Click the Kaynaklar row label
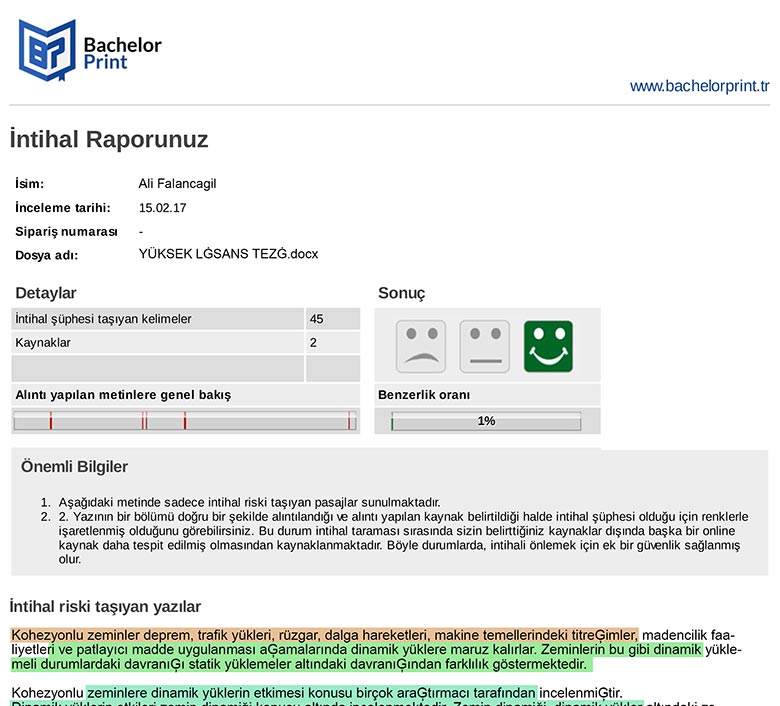Image resolution: width=780 pixels, height=706 pixels. click(x=43, y=343)
